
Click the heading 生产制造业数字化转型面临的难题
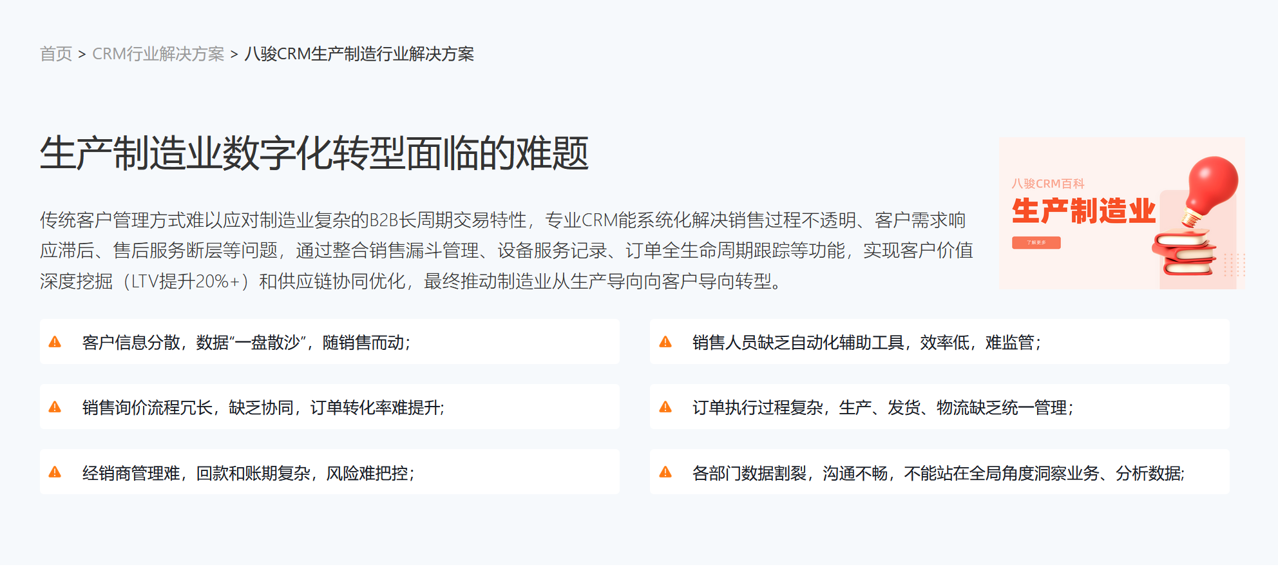coord(314,153)
